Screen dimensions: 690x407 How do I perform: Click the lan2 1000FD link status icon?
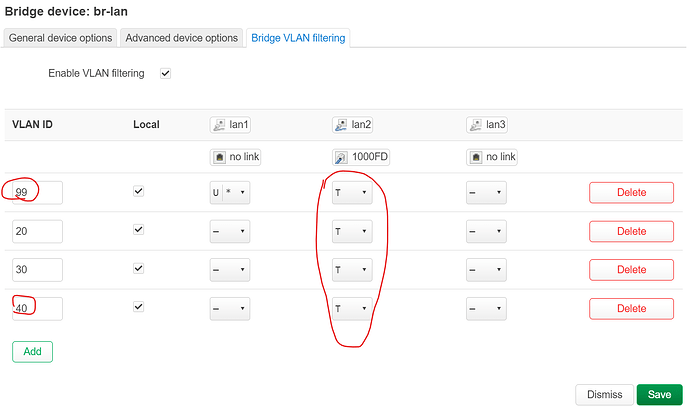tap(341, 157)
